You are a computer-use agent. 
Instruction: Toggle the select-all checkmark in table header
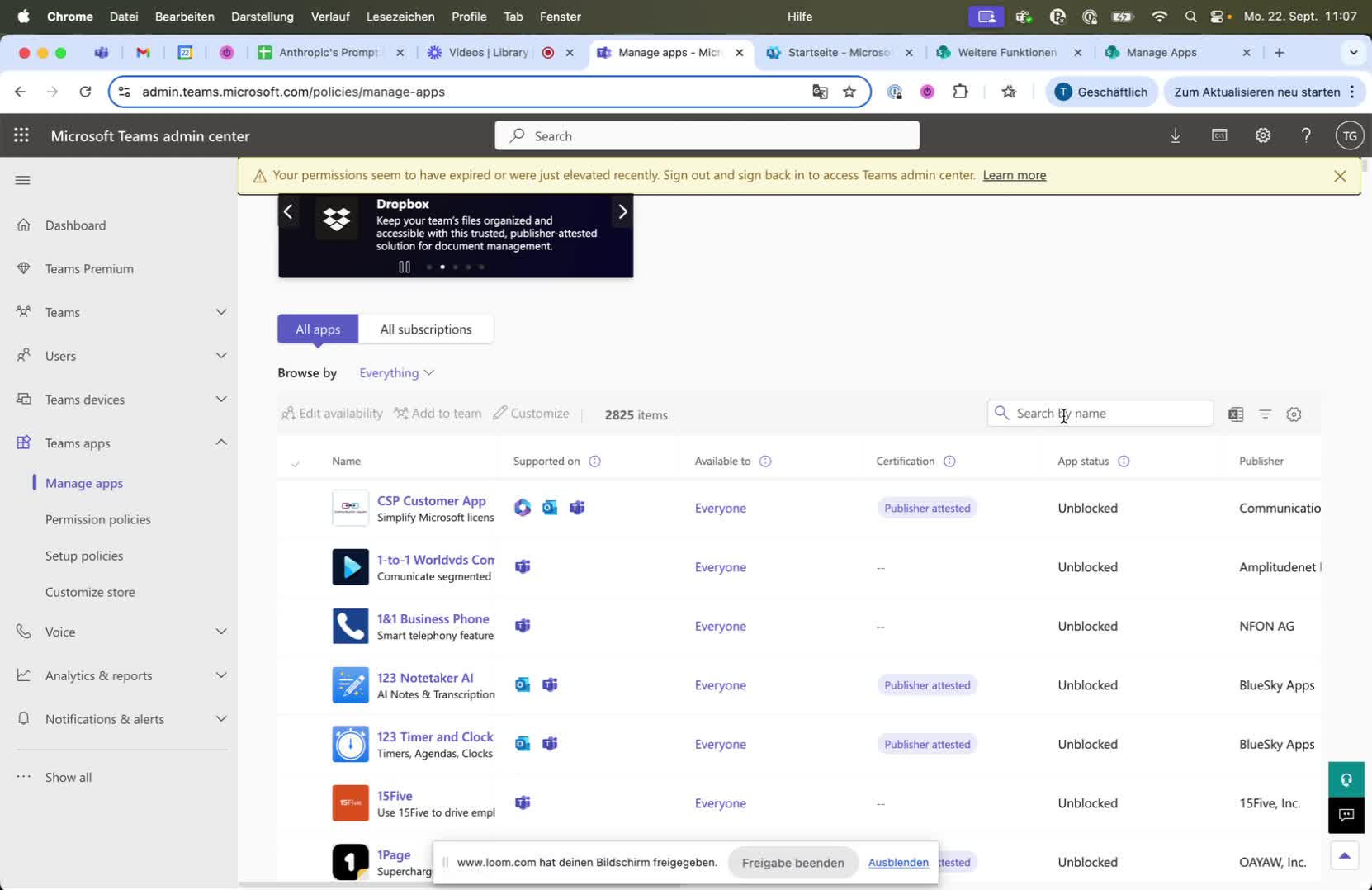[x=296, y=462]
